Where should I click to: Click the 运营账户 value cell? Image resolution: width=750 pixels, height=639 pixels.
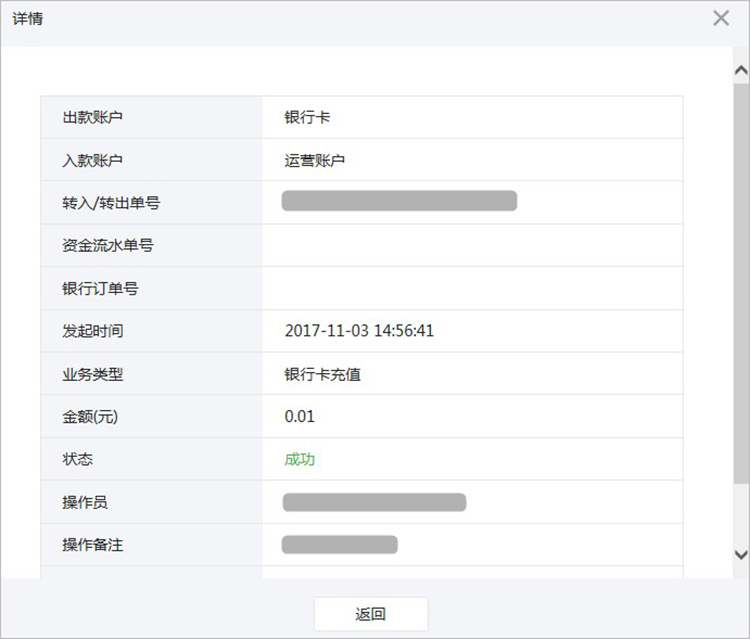pos(473,160)
